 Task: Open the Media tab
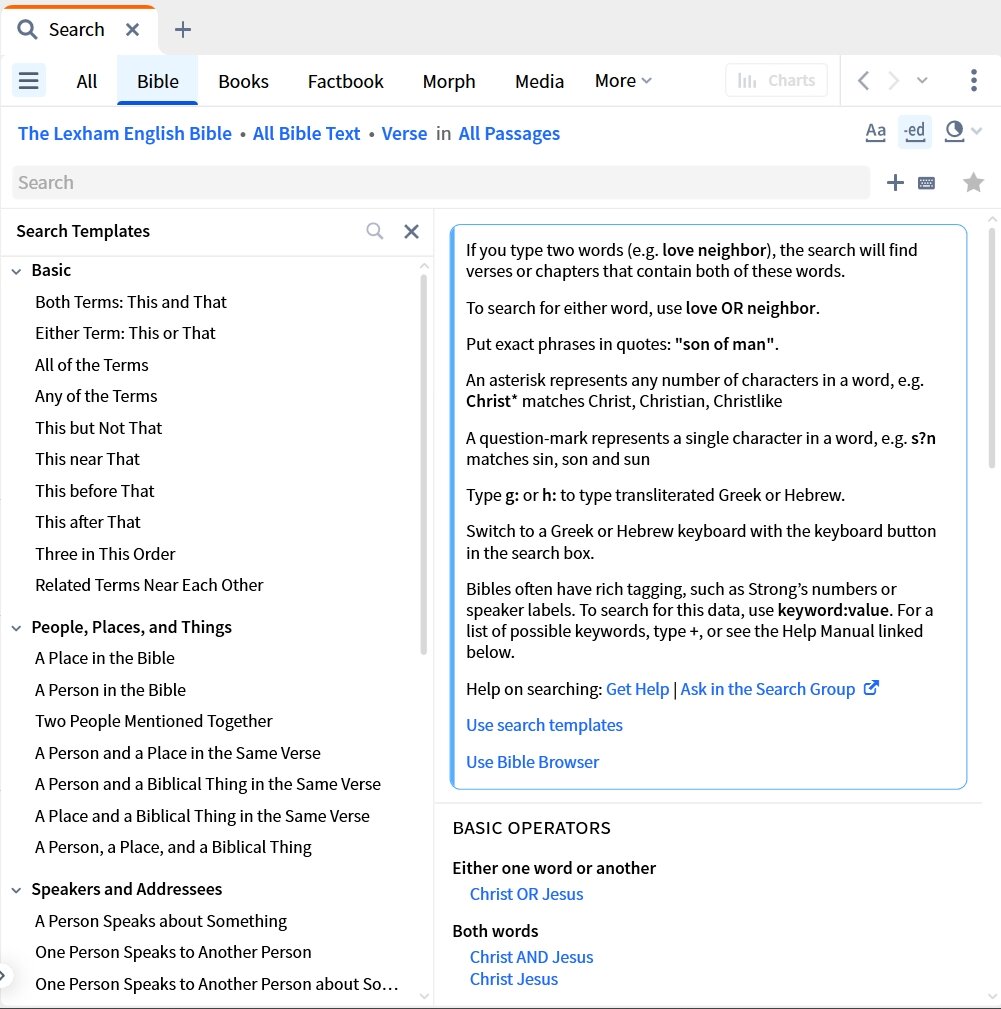539,81
